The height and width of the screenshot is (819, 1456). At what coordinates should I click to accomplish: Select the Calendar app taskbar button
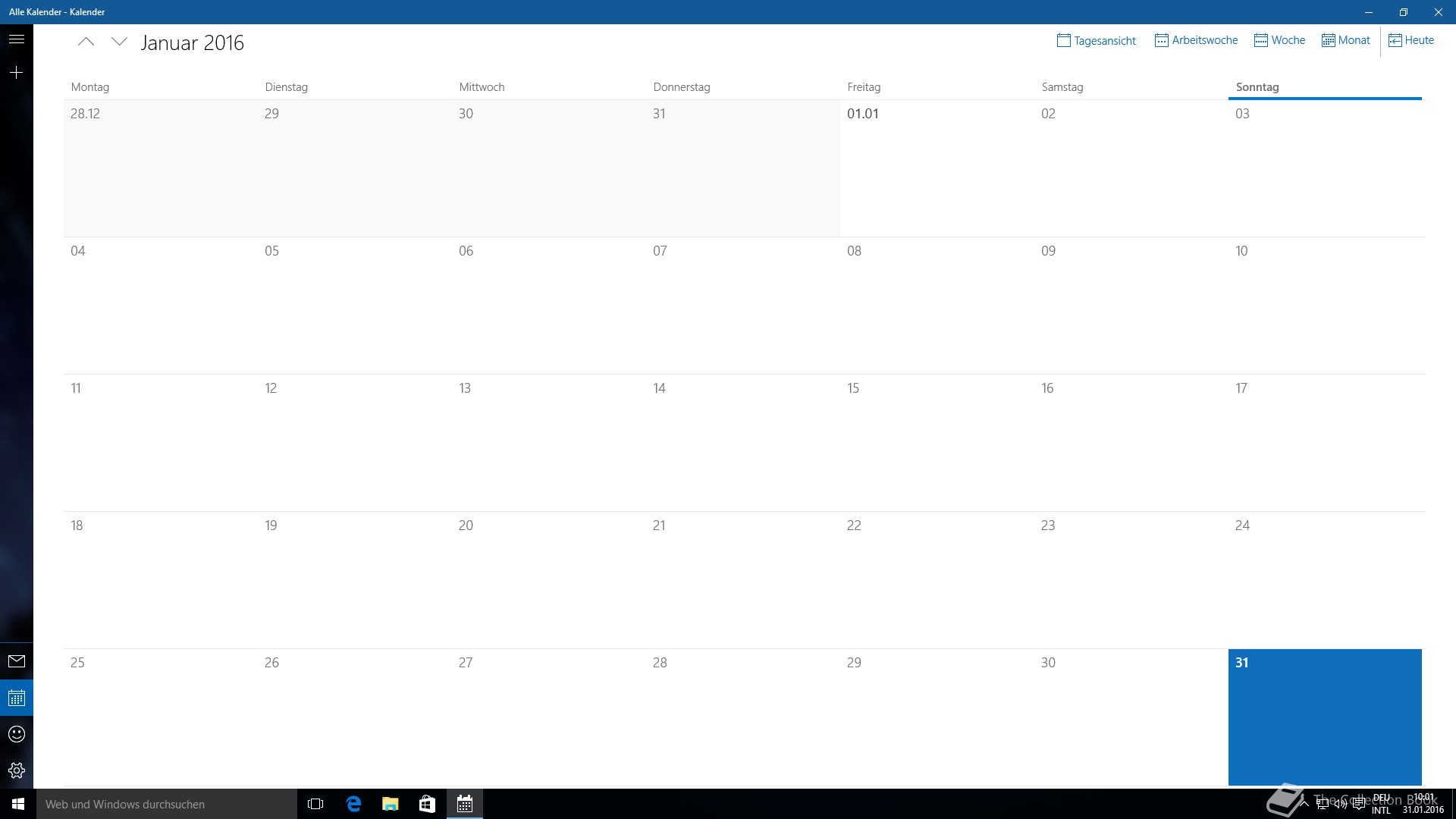pyautogui.click(x=465, y=804)
